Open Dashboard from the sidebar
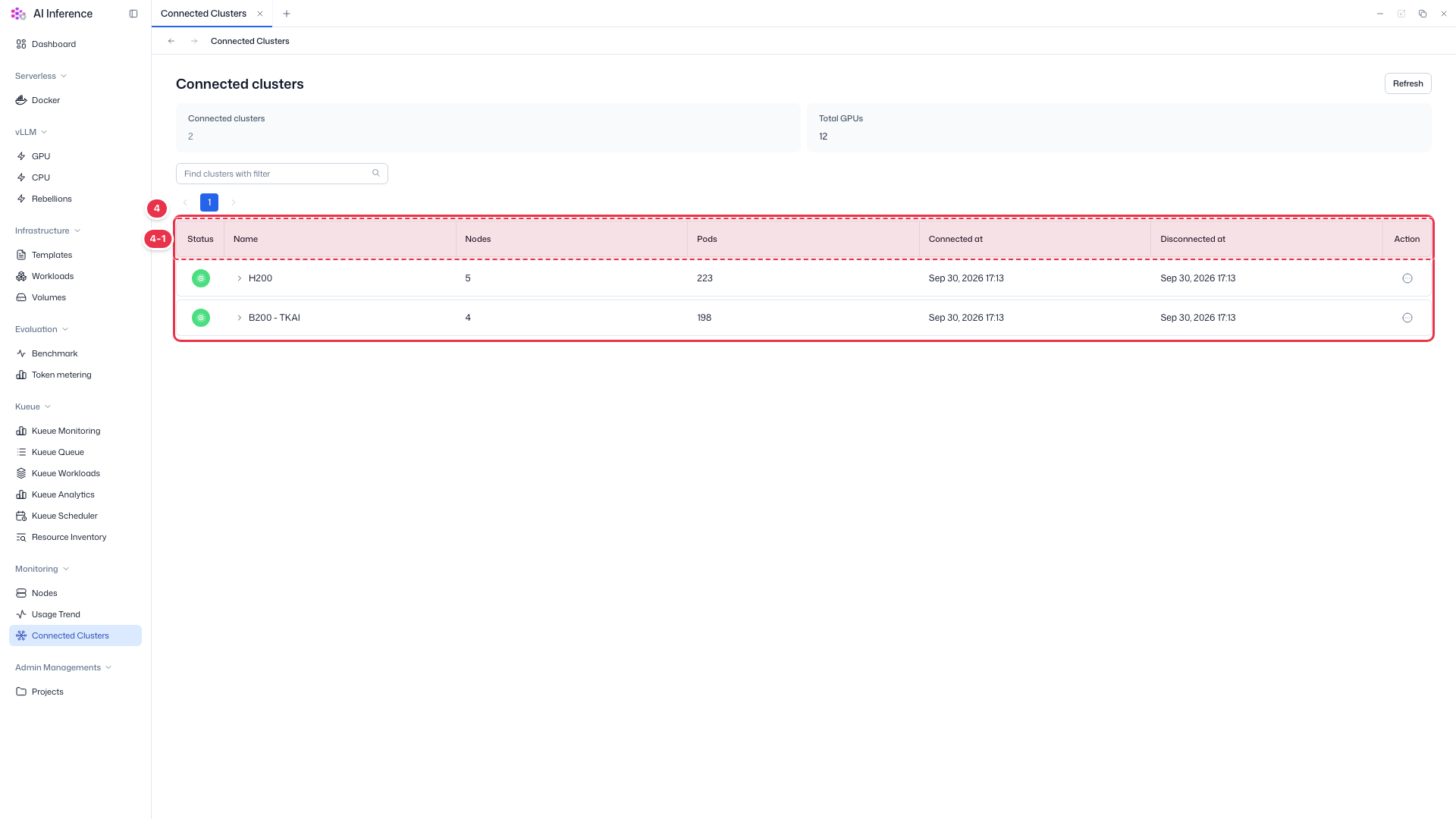 [75, 44]
